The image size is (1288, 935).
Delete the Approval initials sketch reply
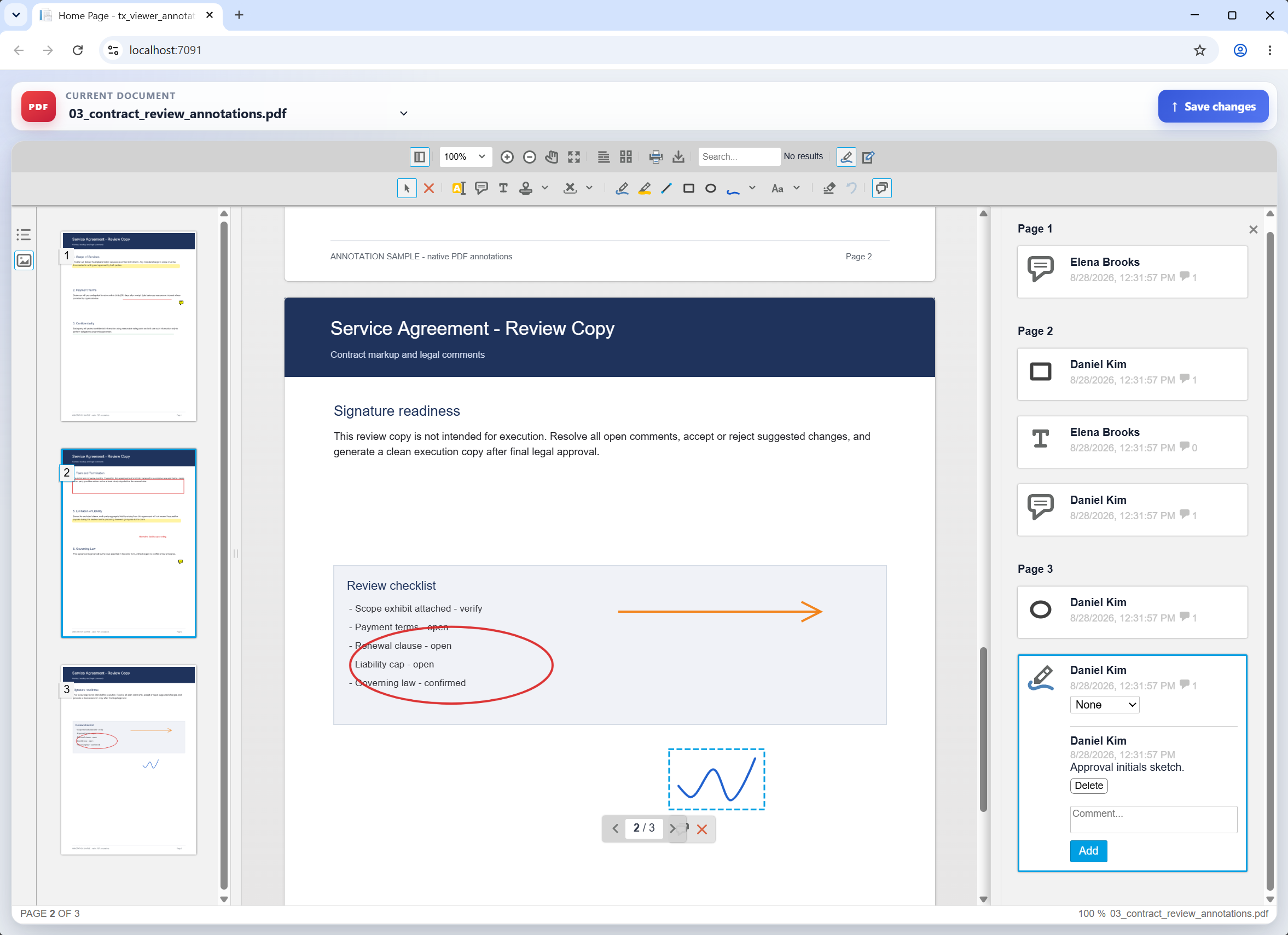tap(1088, 785)
